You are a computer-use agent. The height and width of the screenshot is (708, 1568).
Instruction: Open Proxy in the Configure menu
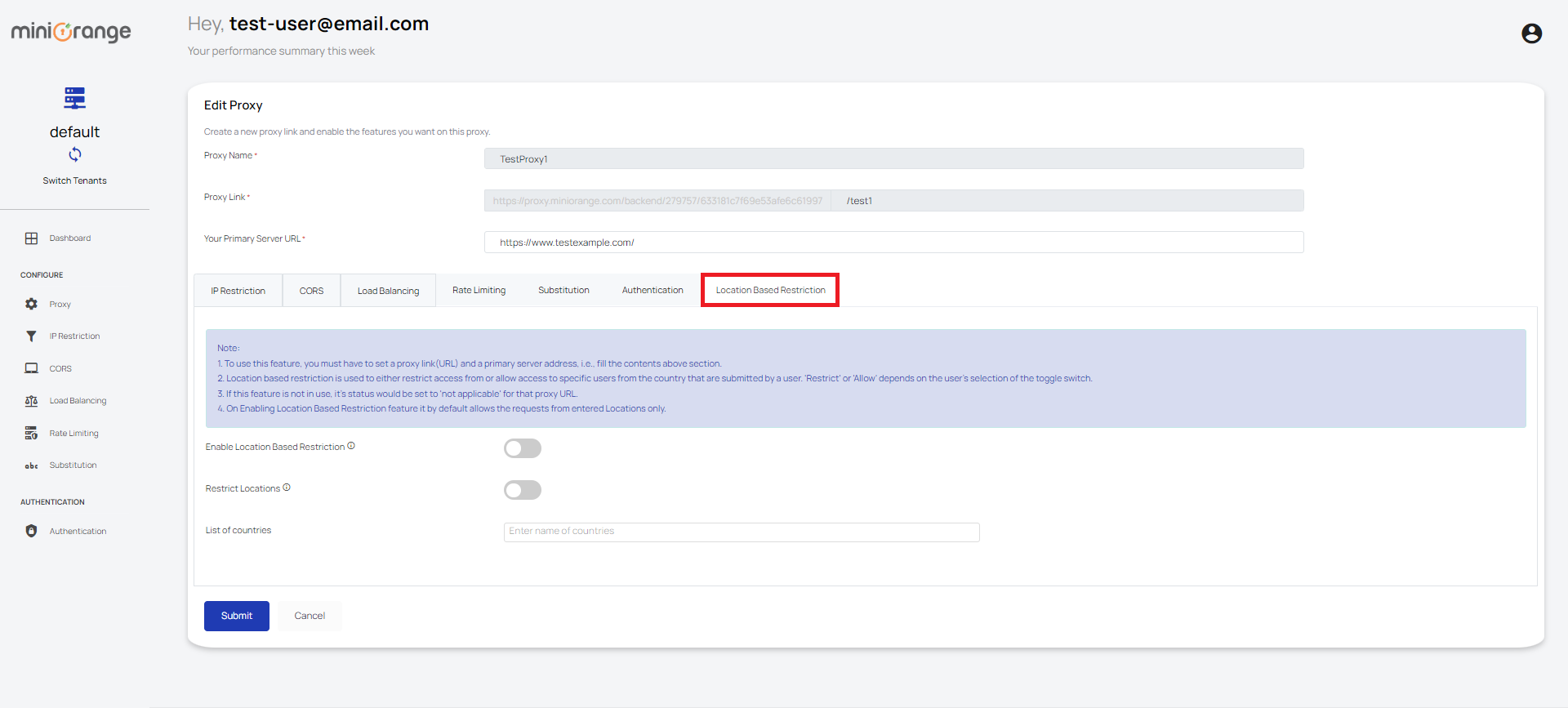click(60, 304)
